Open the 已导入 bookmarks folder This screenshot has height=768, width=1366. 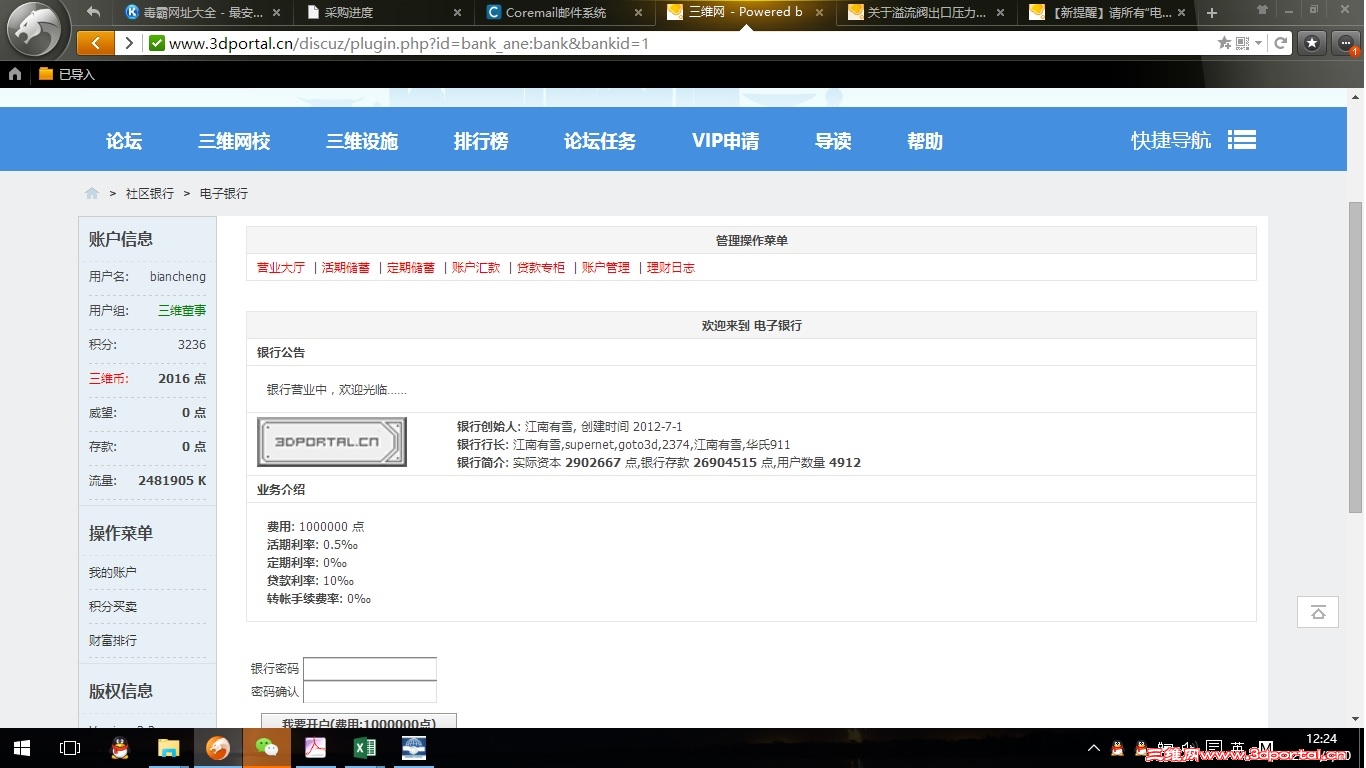click(67, 74)
